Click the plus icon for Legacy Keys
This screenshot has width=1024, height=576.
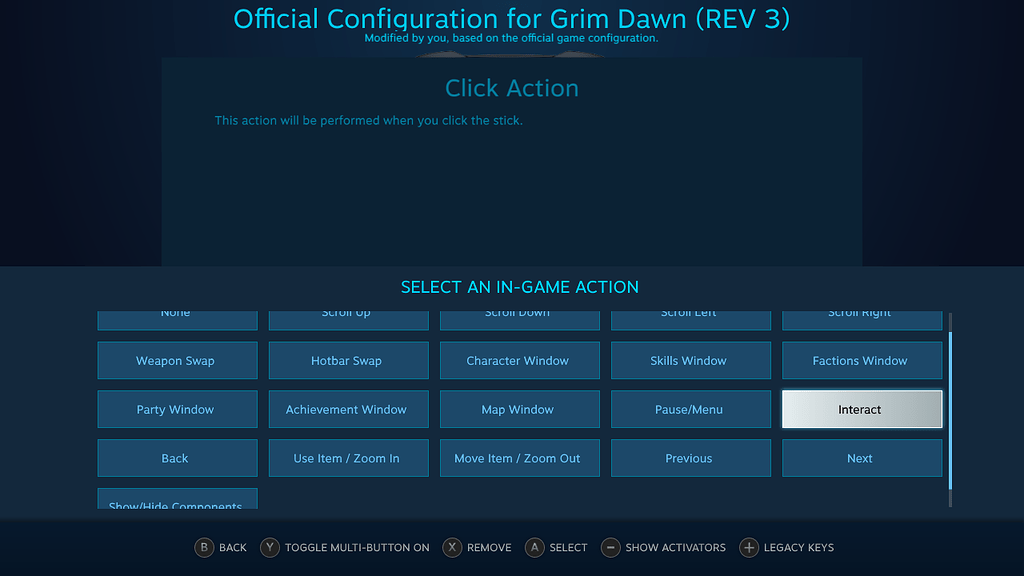coord(749,547)
